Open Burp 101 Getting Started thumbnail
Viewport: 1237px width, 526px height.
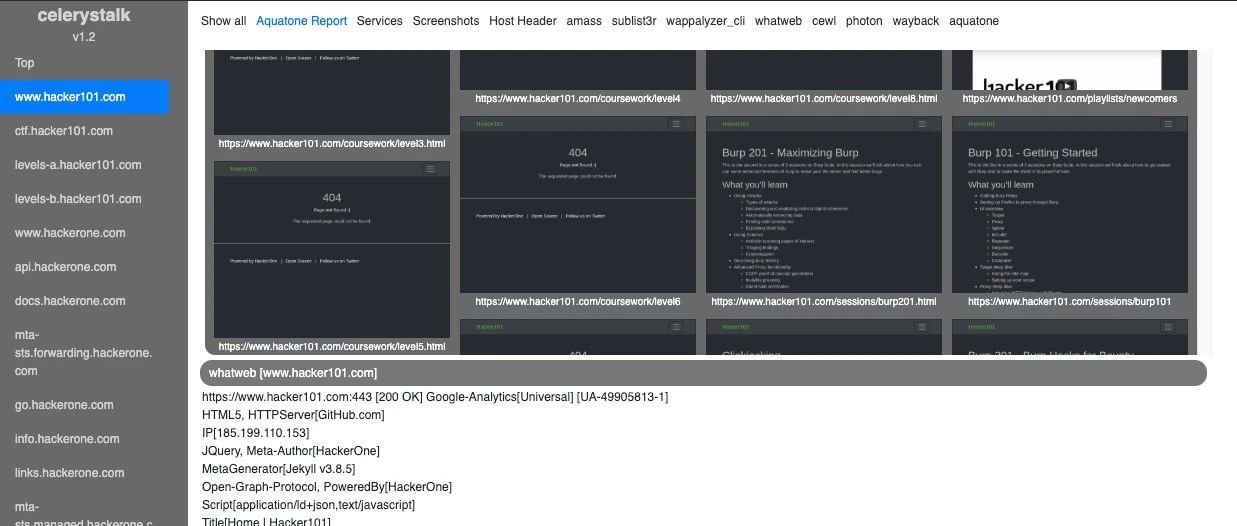pos(1070,204)
